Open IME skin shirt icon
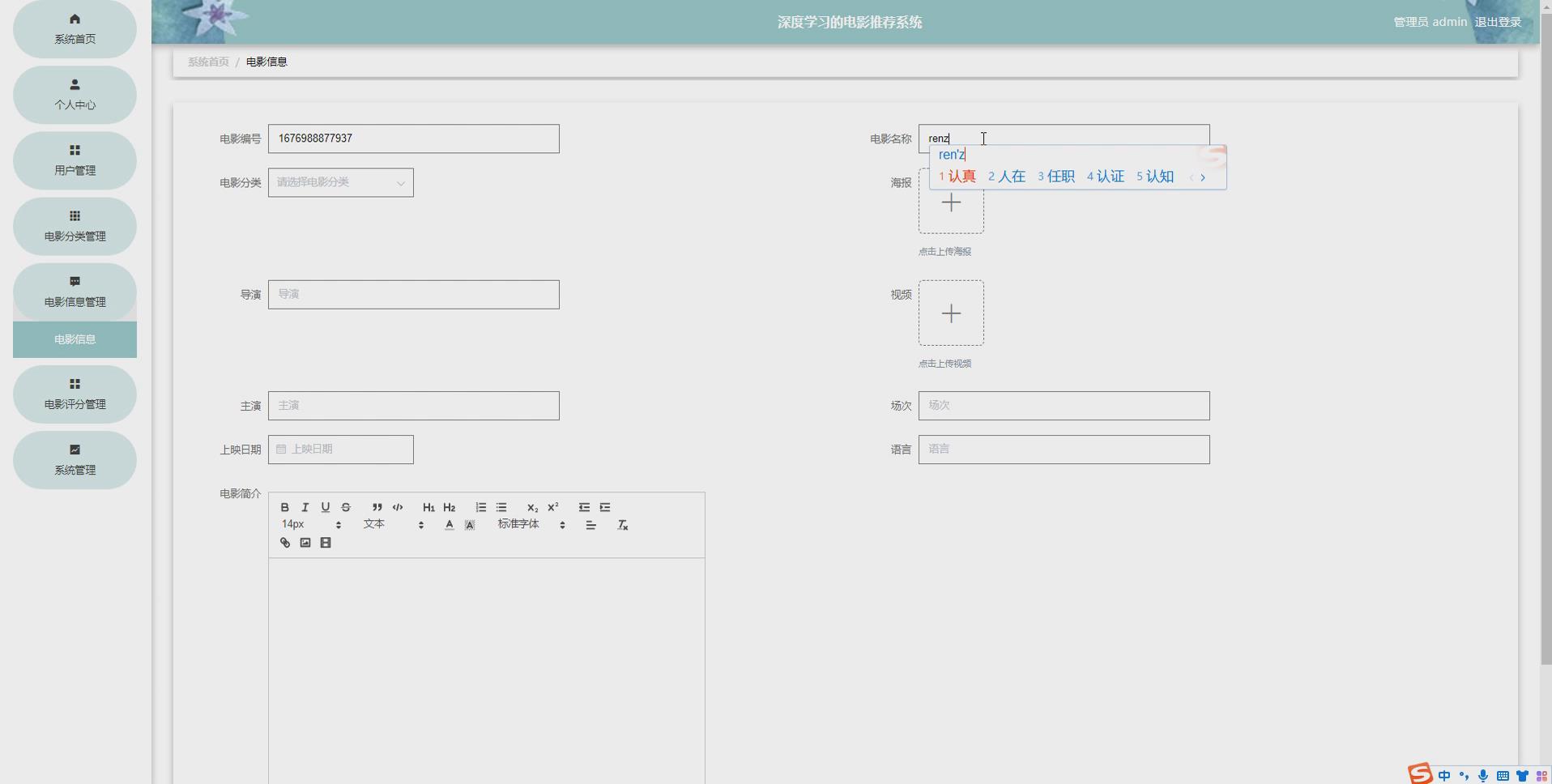The height and width of the screenshot is (784, 1552). (1522, 776)
